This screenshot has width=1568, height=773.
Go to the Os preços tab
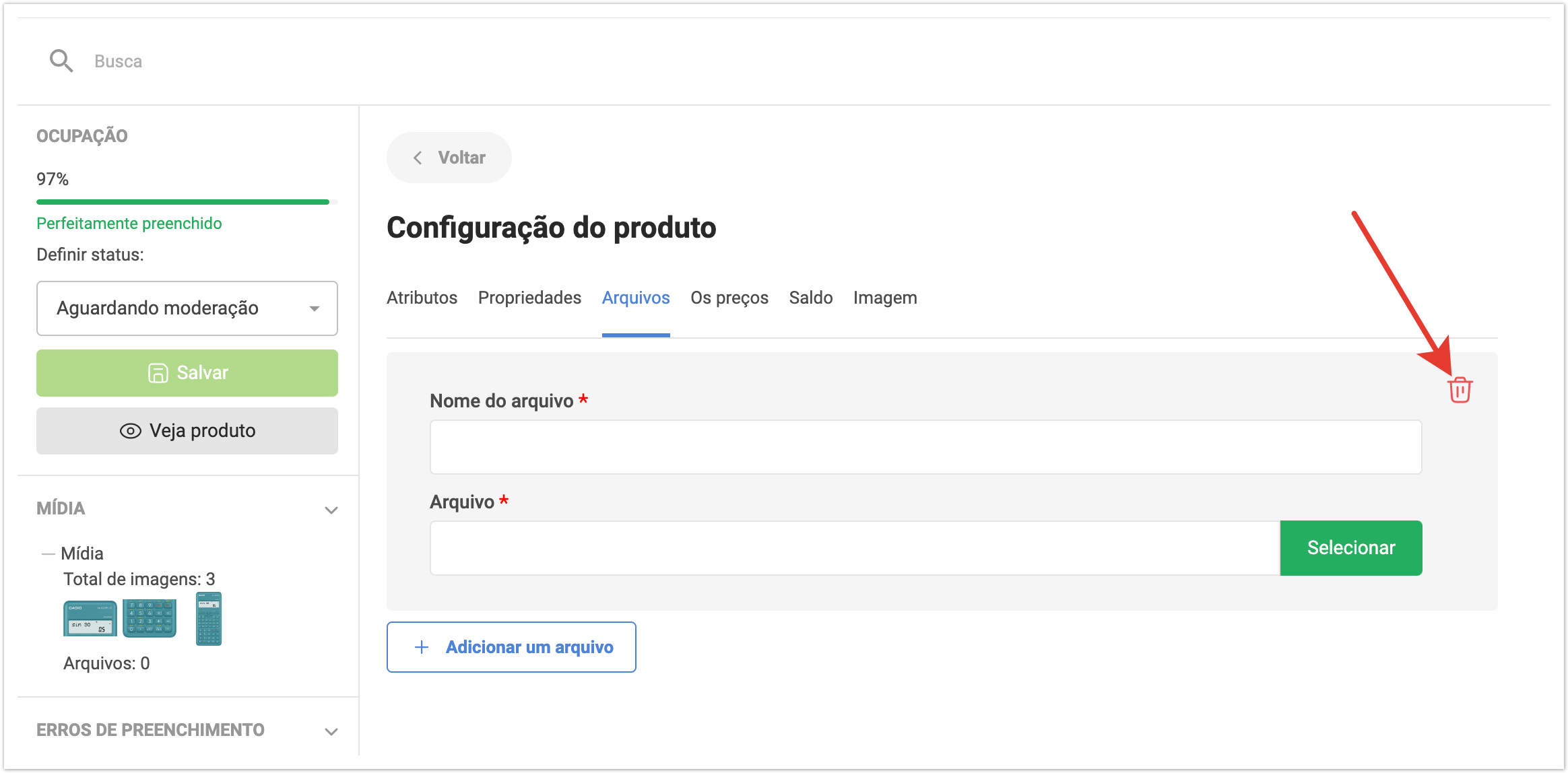(x=729, y=298)
